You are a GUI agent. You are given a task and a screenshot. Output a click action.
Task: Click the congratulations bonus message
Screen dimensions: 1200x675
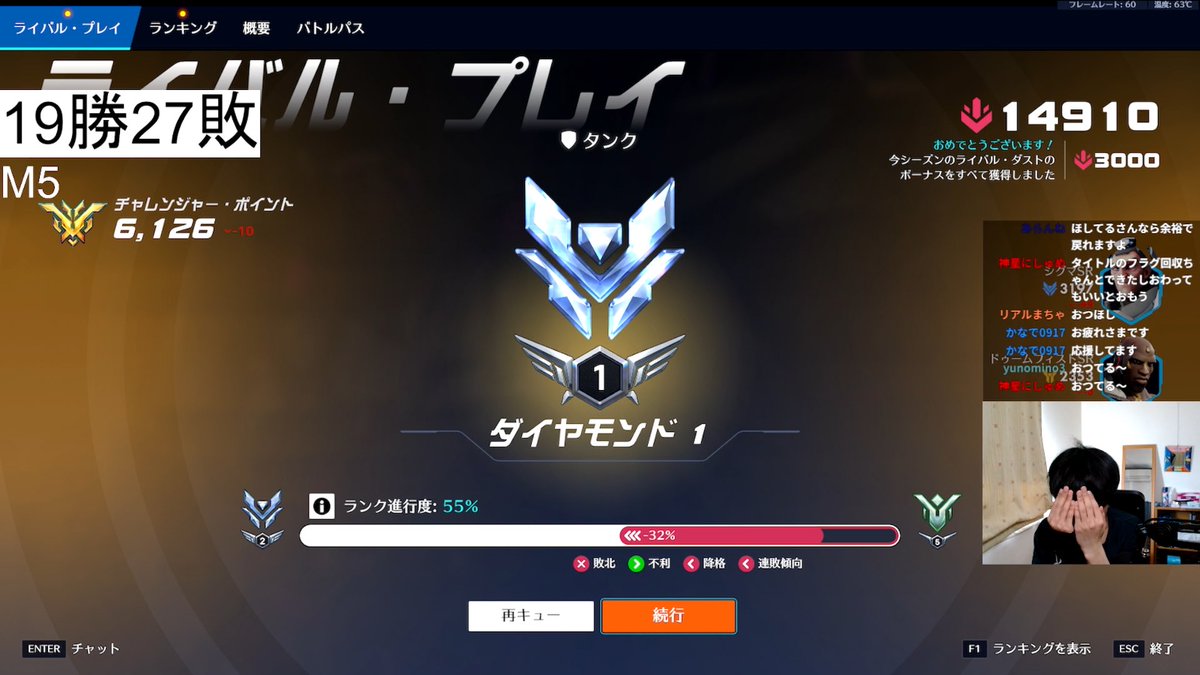(972, 160)
